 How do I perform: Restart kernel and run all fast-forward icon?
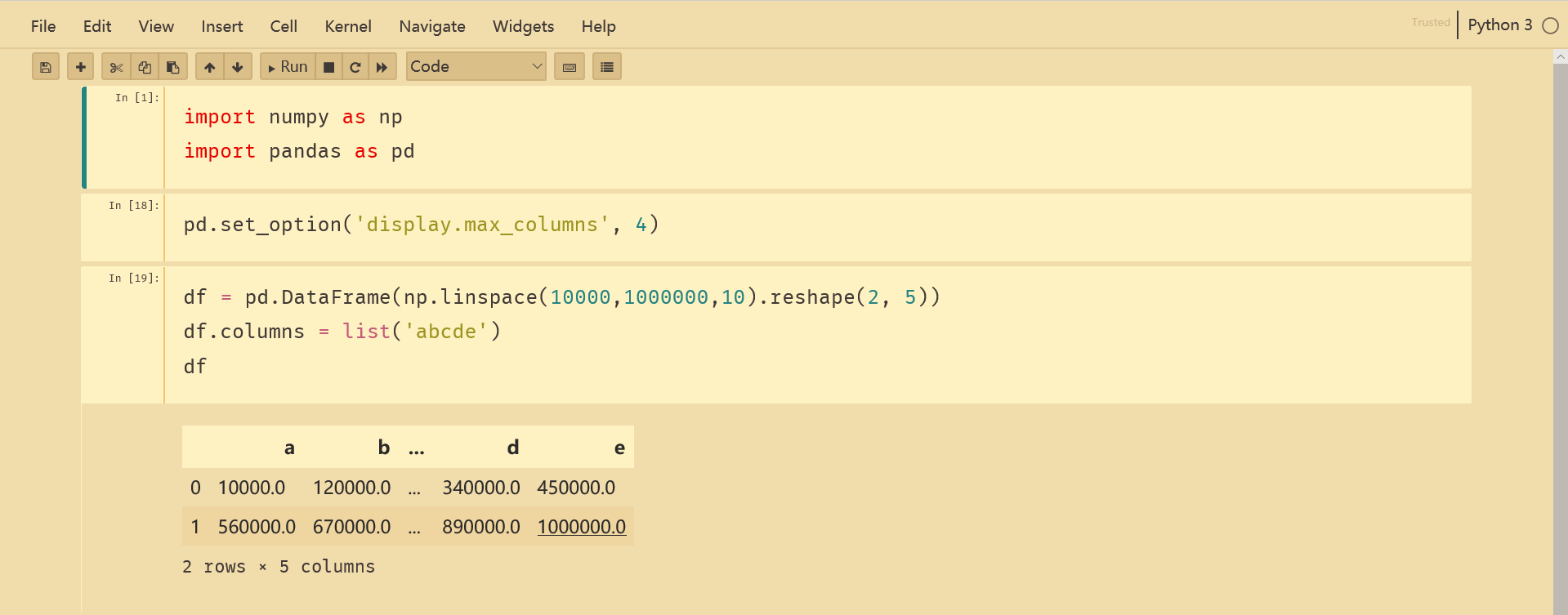tap(382, 67)
